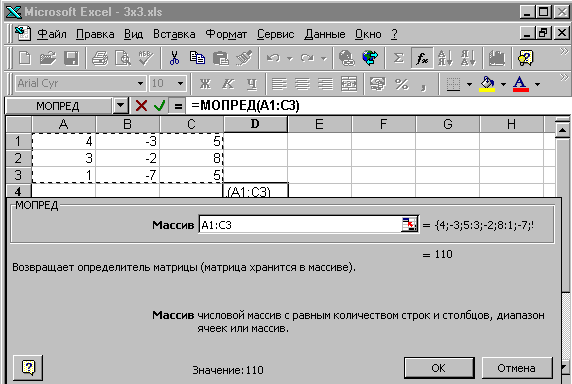Open the Вставка menu
The height and width of the screenshot is (384, 572).
click(174, 34)
